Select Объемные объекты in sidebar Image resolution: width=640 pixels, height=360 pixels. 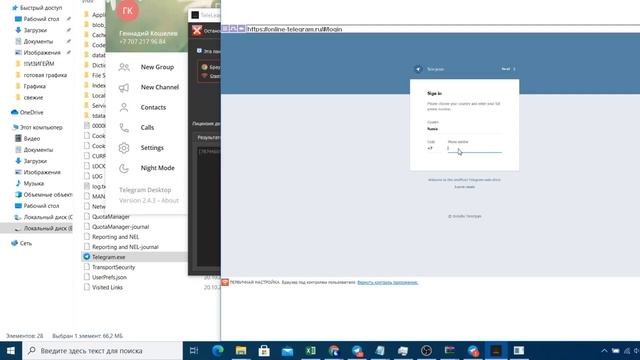pyautogui.click(x=48, y=195)
